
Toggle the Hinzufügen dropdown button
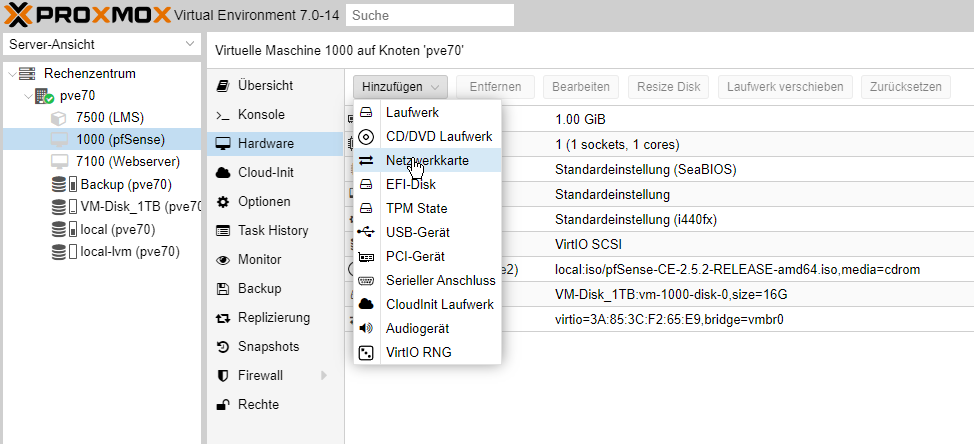400,87
